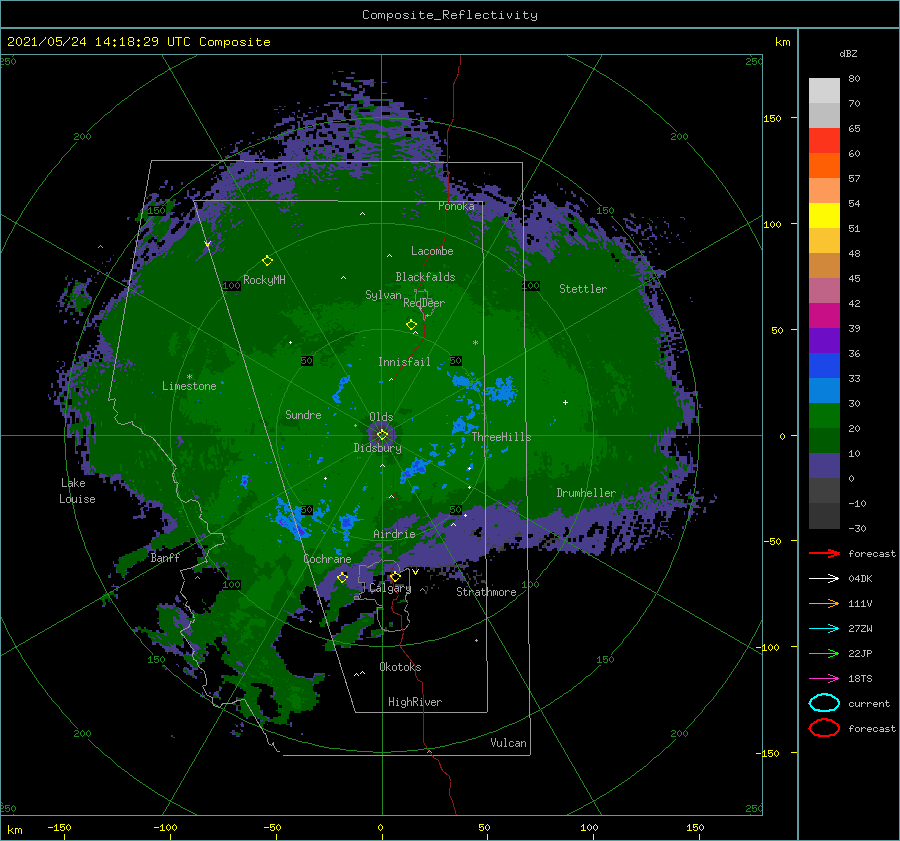Click the Lacombe town label
Image resolution: width=900 pixels, height=841 pixels.
click(432, 251)
